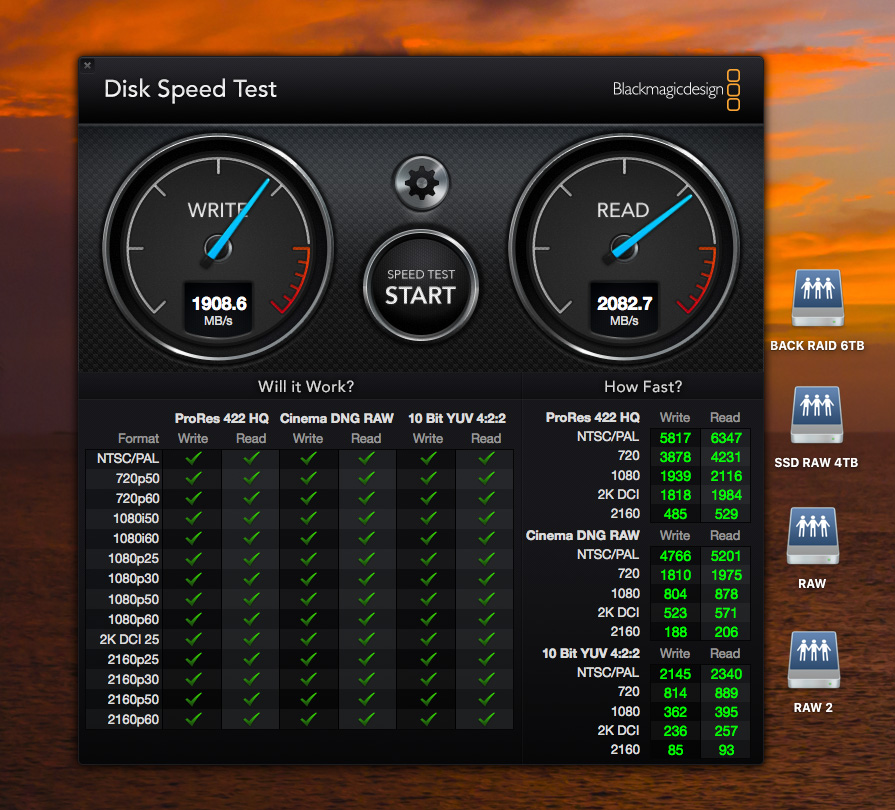Click the Will it Work? heading

click(306, 386)
